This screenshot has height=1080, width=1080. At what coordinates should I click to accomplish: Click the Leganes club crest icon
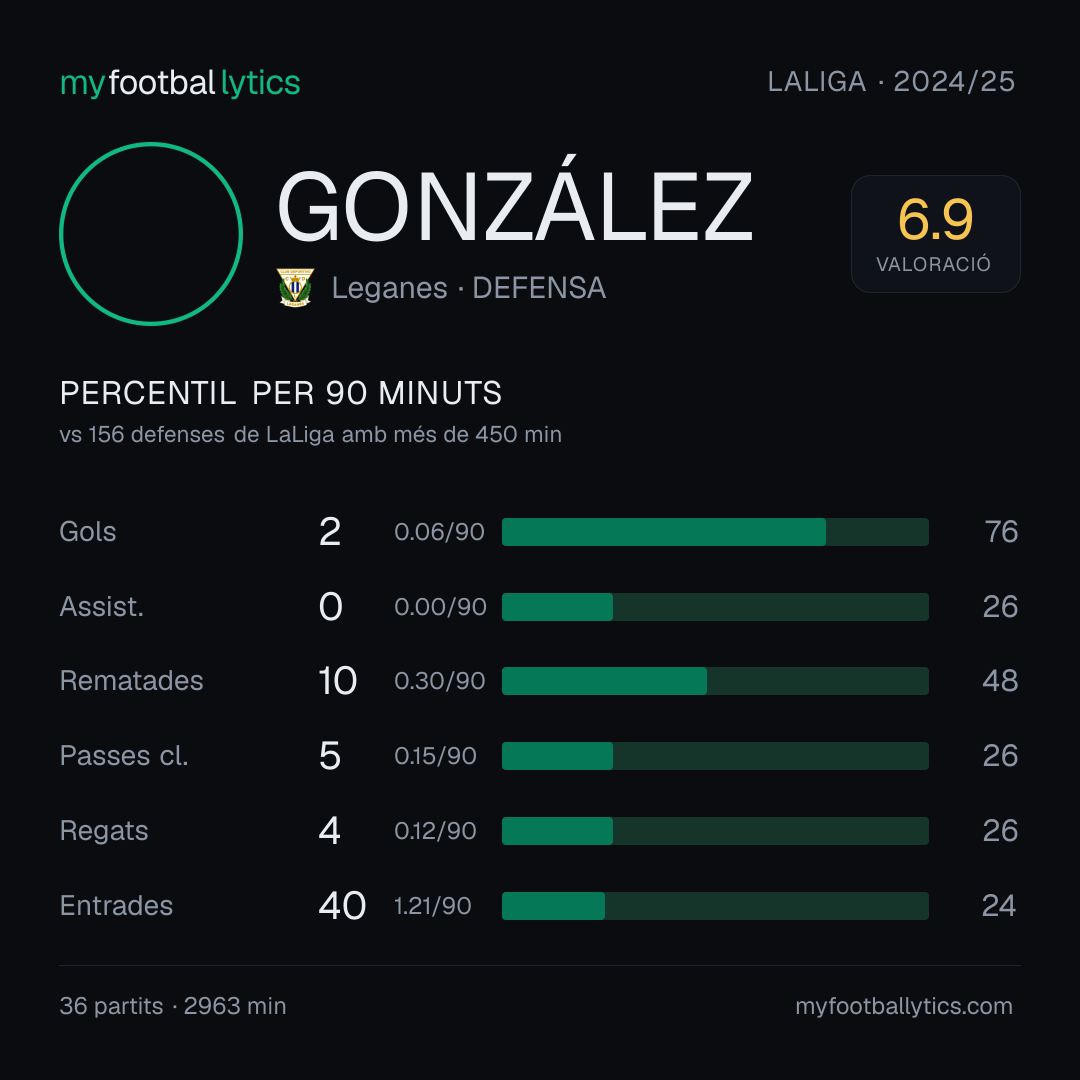tap(295, 287)
